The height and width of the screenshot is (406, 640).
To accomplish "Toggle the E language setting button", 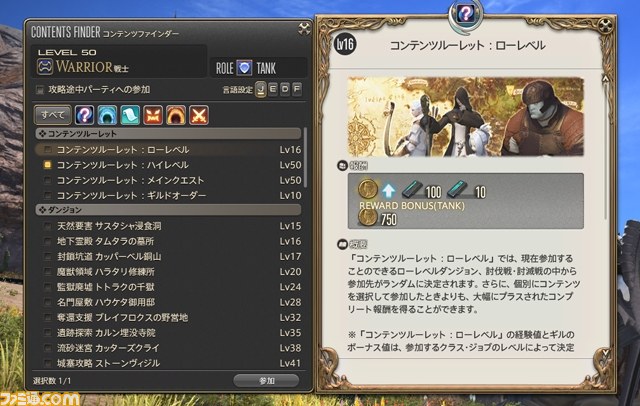I will pyautogui.click(x=273, y=89).
